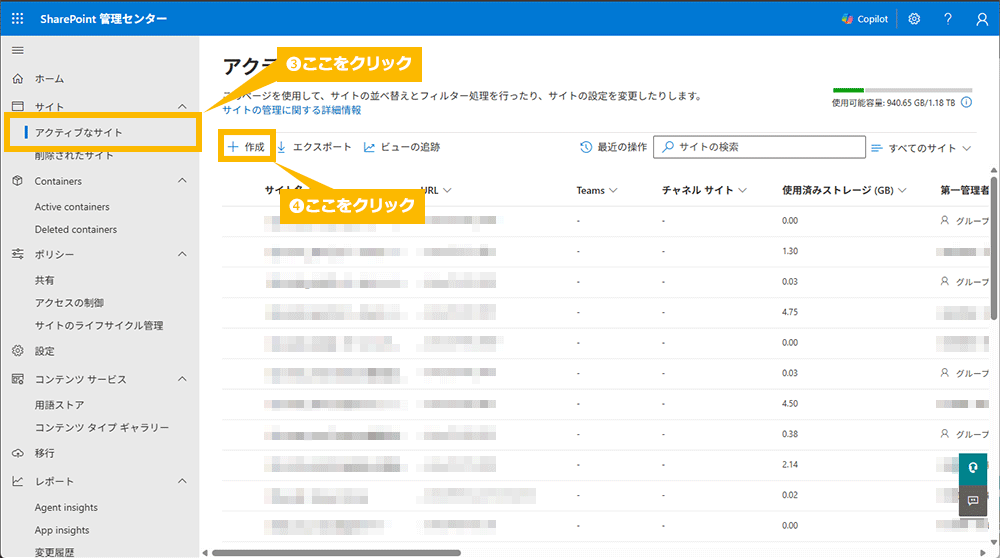Click the storage value 1.30
Viewport: 1000px width, 558px height.
click(790, 251)
